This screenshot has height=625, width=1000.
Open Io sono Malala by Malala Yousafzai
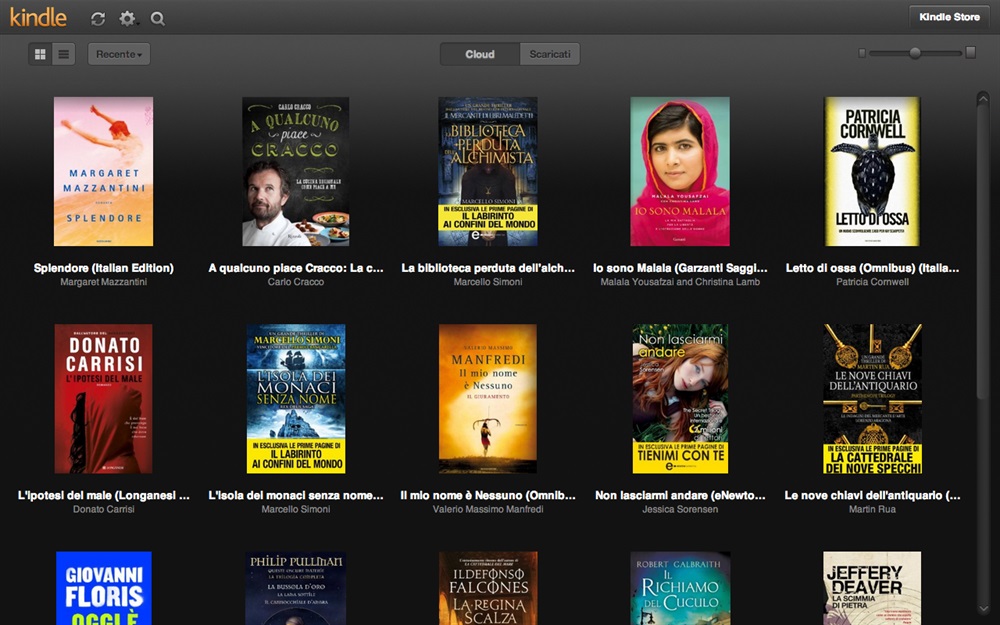[680, 171]
